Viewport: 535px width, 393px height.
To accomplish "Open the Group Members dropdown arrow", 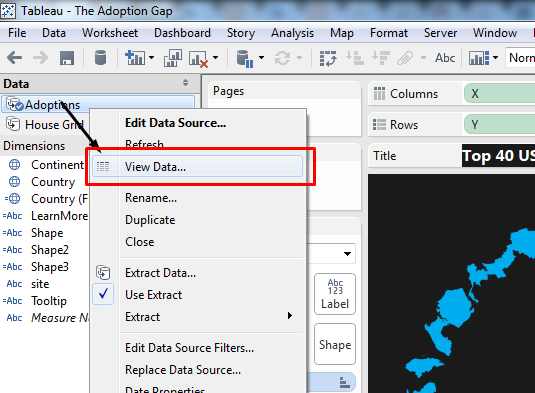I will [423, 58].
